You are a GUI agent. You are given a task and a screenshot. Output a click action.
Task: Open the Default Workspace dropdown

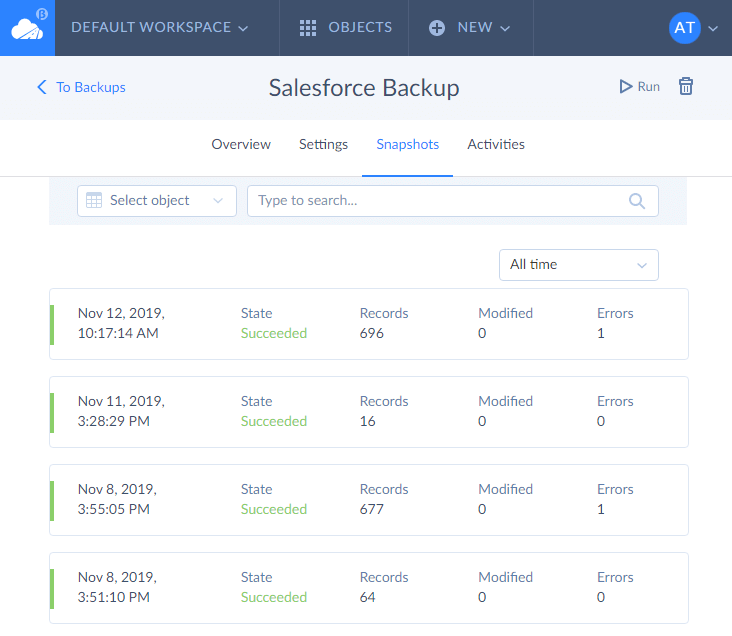click(x=160, y=28)
